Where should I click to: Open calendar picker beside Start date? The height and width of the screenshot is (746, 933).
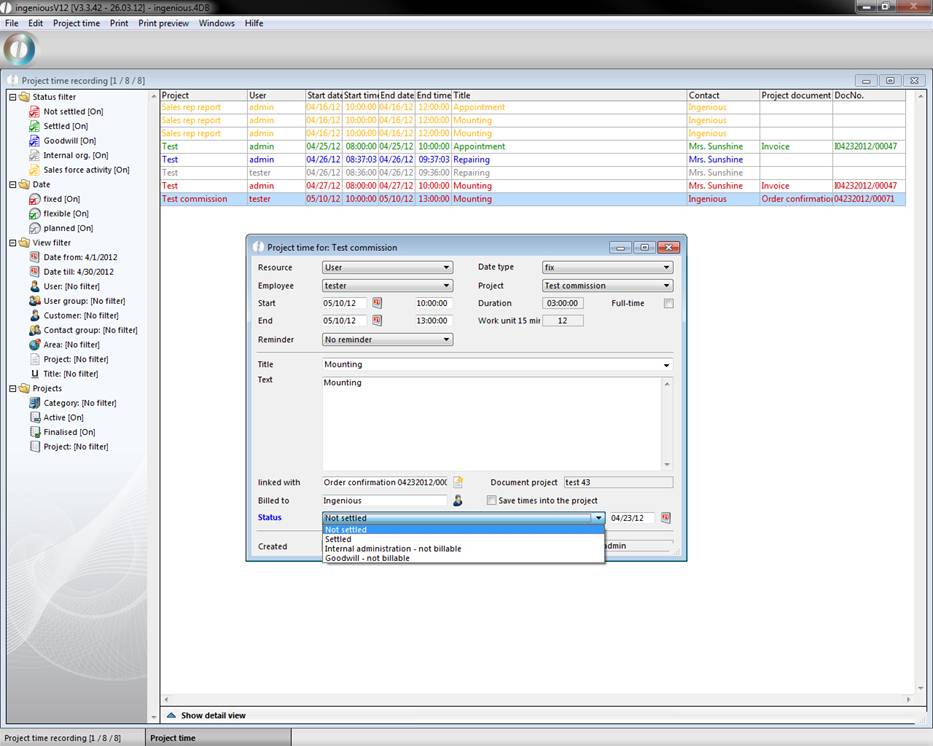378,302
